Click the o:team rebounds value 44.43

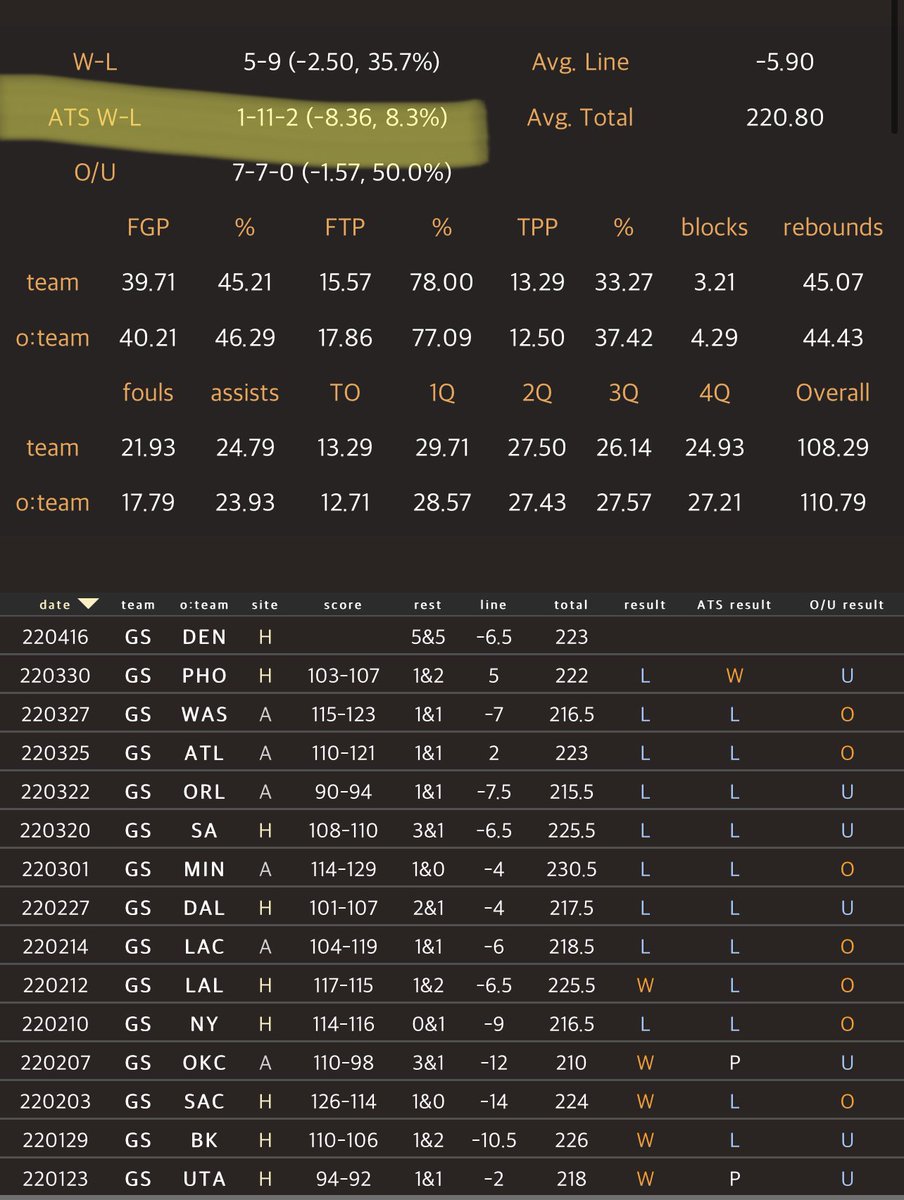tap(833, 338)
